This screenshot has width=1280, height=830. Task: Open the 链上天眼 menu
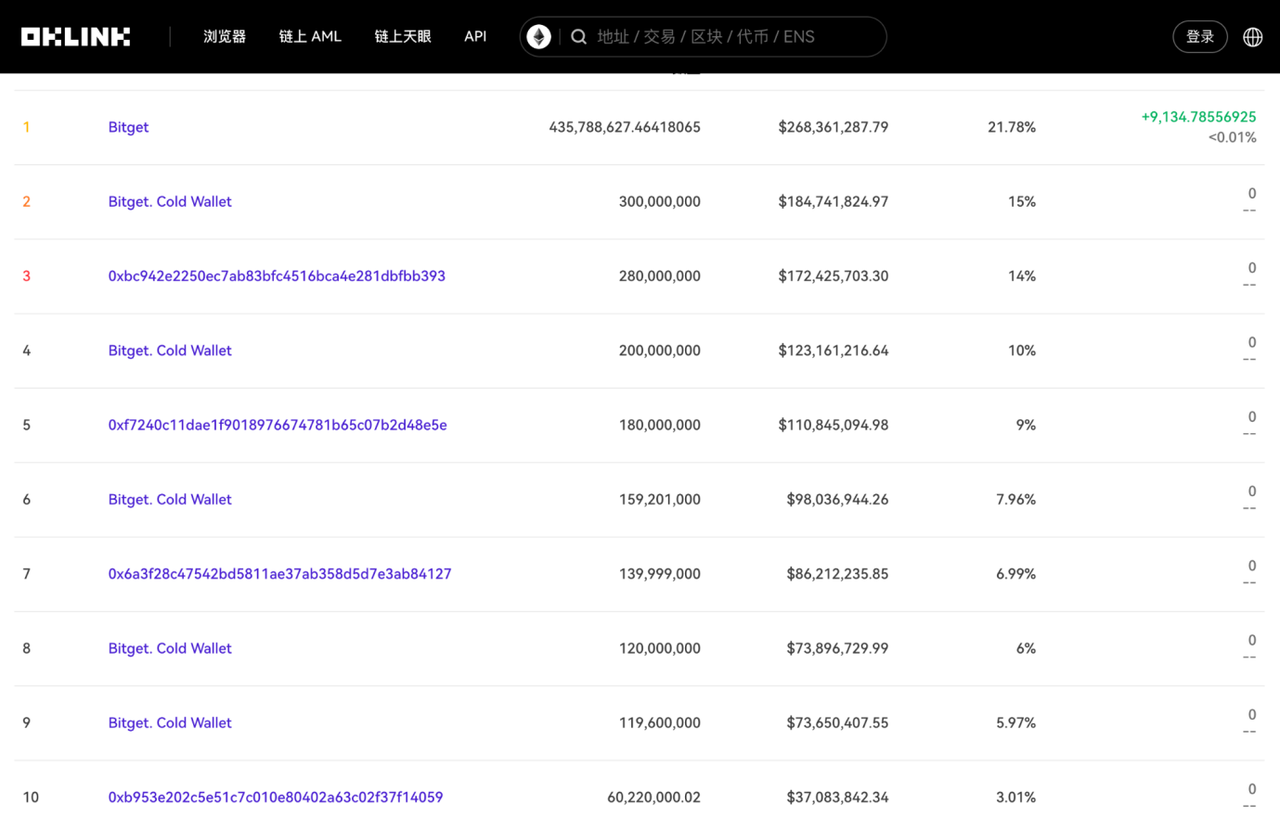pos(403,37)
